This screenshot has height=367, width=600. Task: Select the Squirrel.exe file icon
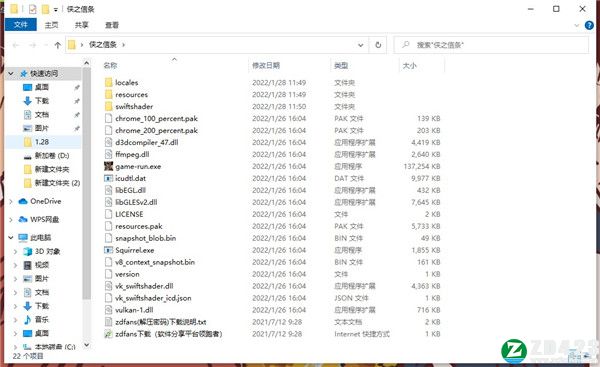(x=109, y=250)
